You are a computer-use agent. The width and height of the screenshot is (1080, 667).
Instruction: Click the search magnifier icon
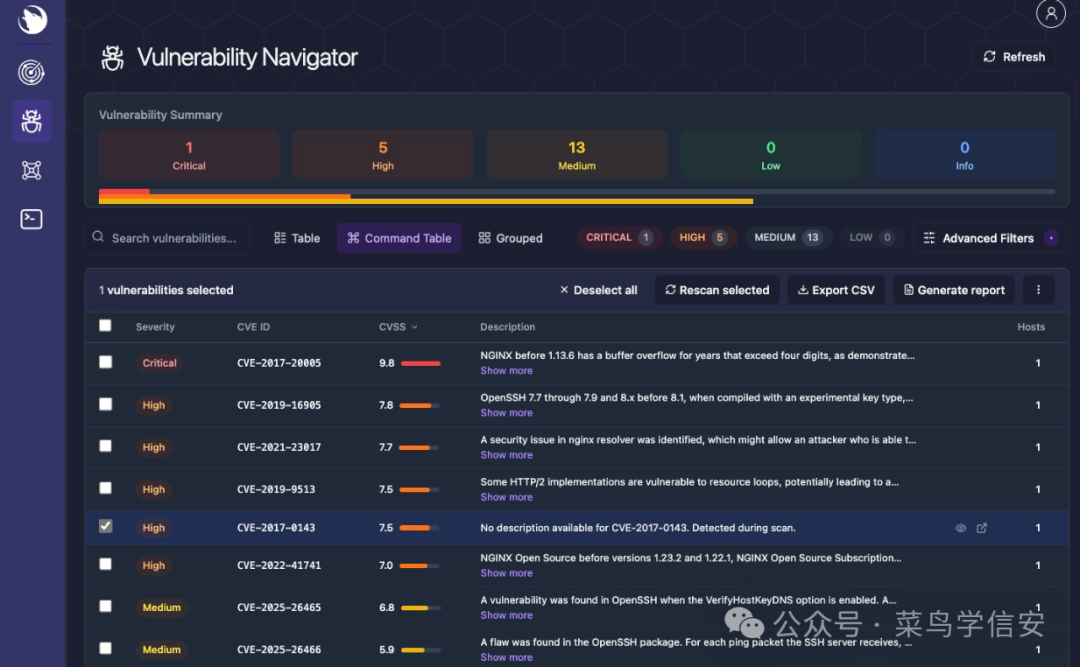[98, 237]
